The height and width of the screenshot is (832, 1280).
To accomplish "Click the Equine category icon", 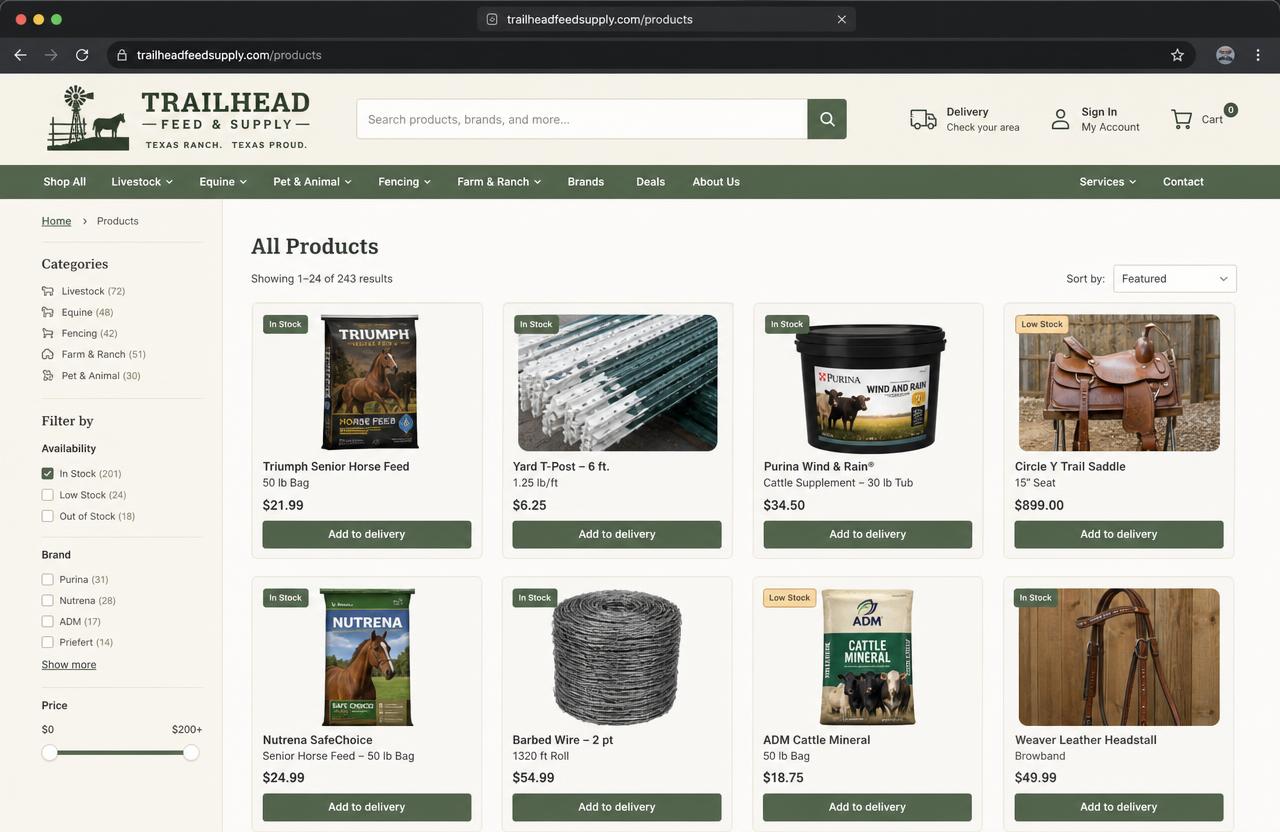I will coord(48,312).
